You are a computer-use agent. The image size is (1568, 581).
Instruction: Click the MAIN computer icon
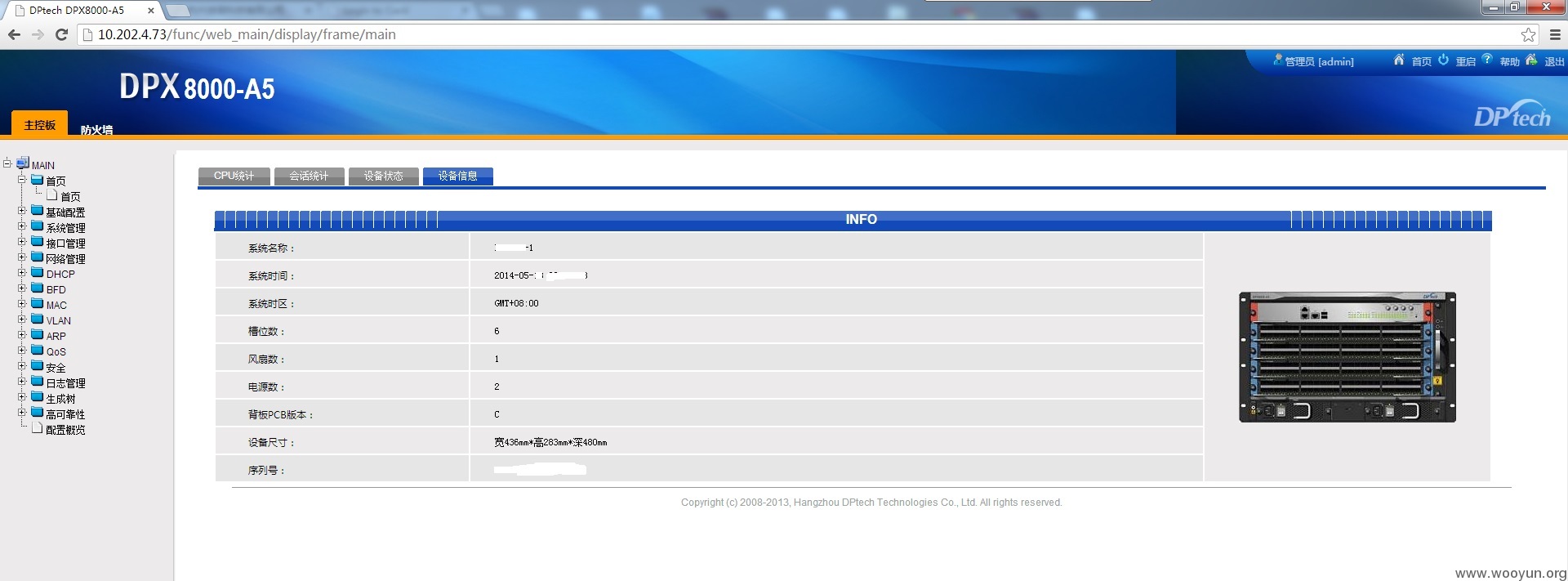click(23, 163)
